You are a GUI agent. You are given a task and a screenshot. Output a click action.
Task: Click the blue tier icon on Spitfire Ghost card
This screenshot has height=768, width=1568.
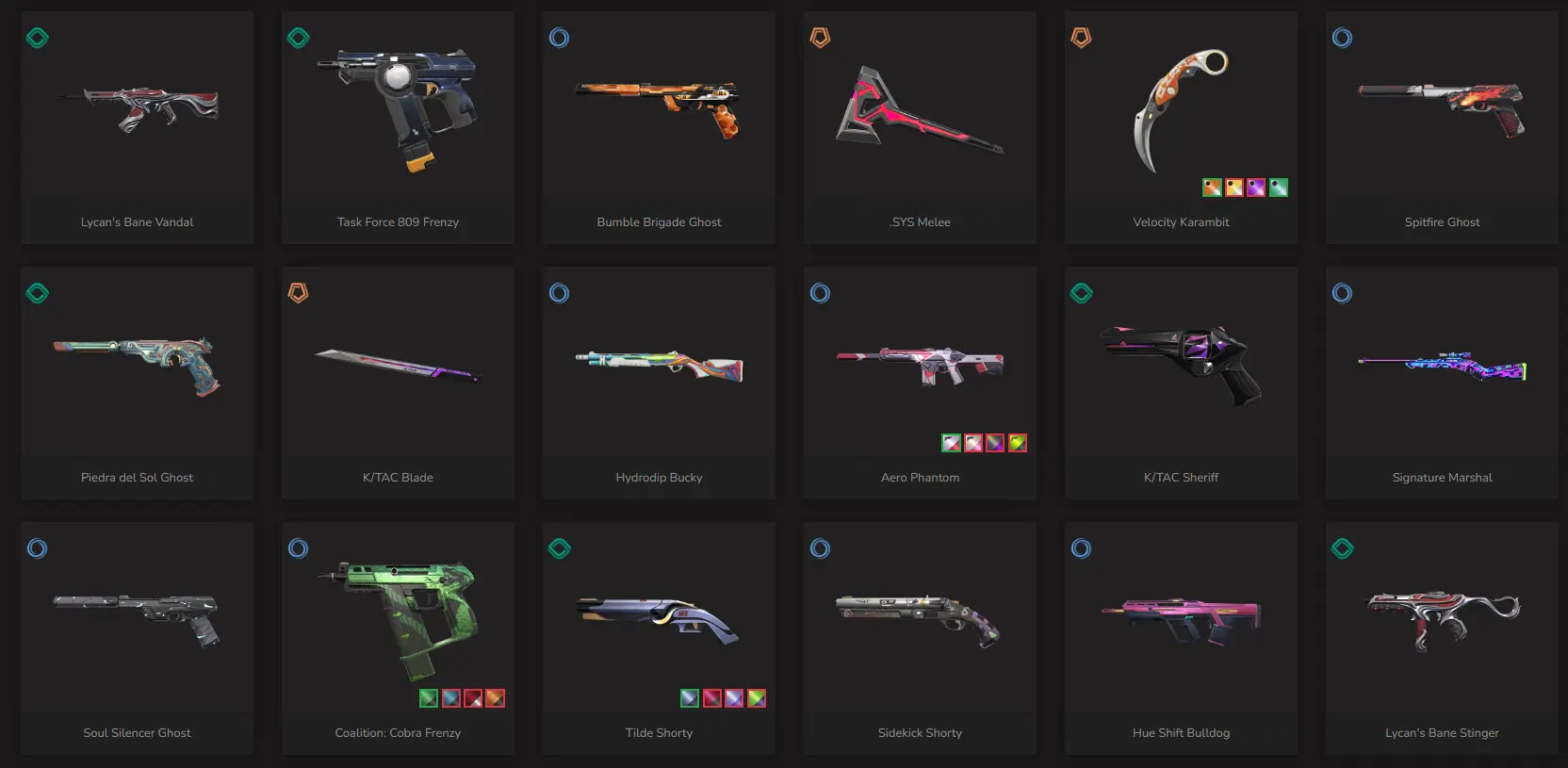(1343, 38)
